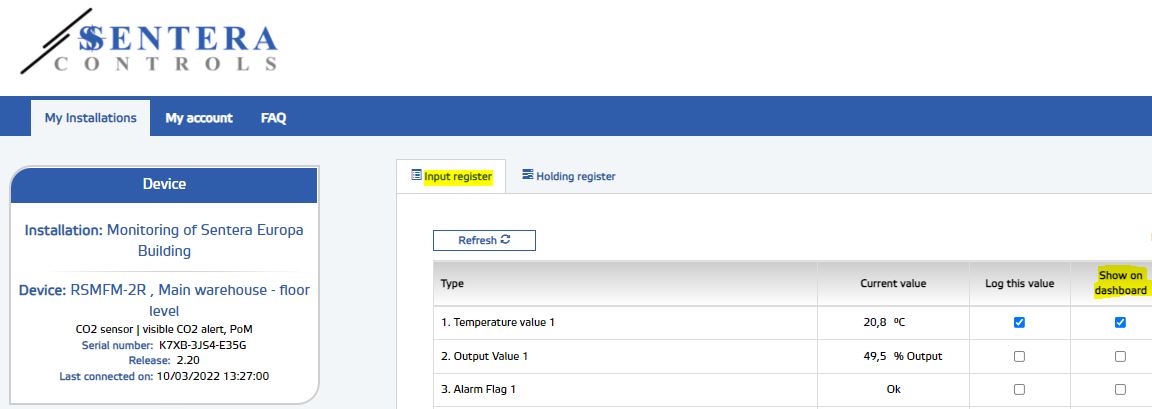
Task: Enable Show on dashboard for Alarm Flag 1
Action: coord(1120,390)
